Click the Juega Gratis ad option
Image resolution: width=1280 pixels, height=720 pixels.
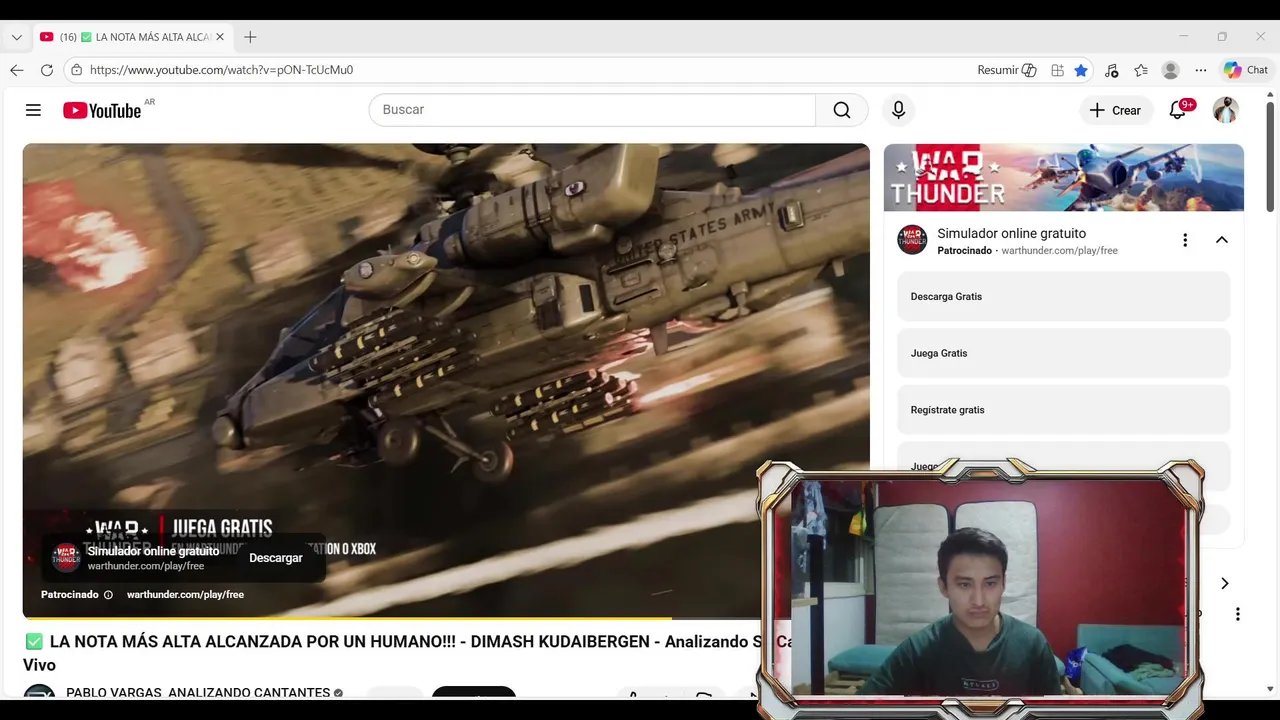pyautogui.click(x=1064, y=353)
